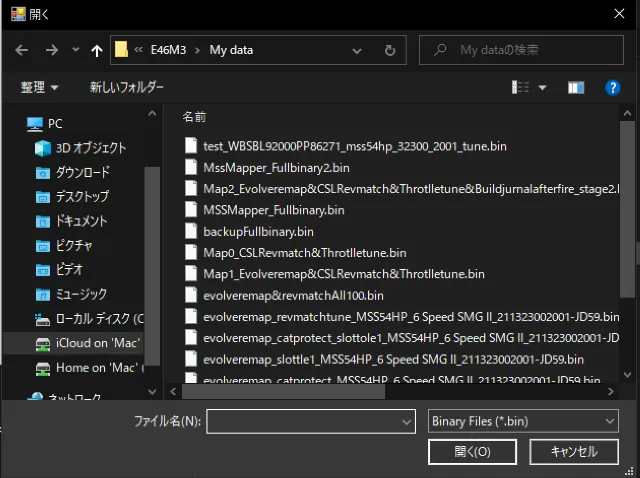Click the 開く(O) button
640x478 pixels.
click(472, 451)
